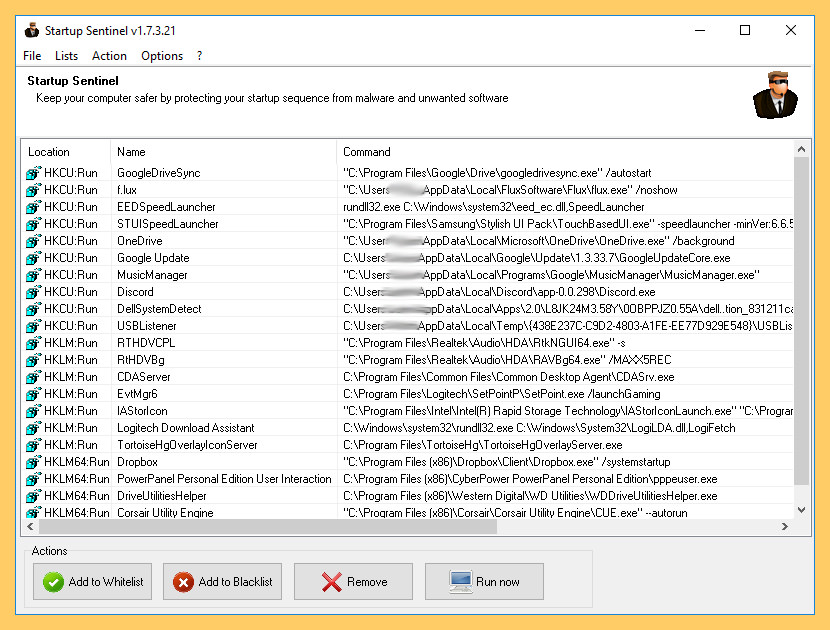Select the Corsair Utility Engine name cell
This screenshot has height=630, width=830.
(165, 512)
